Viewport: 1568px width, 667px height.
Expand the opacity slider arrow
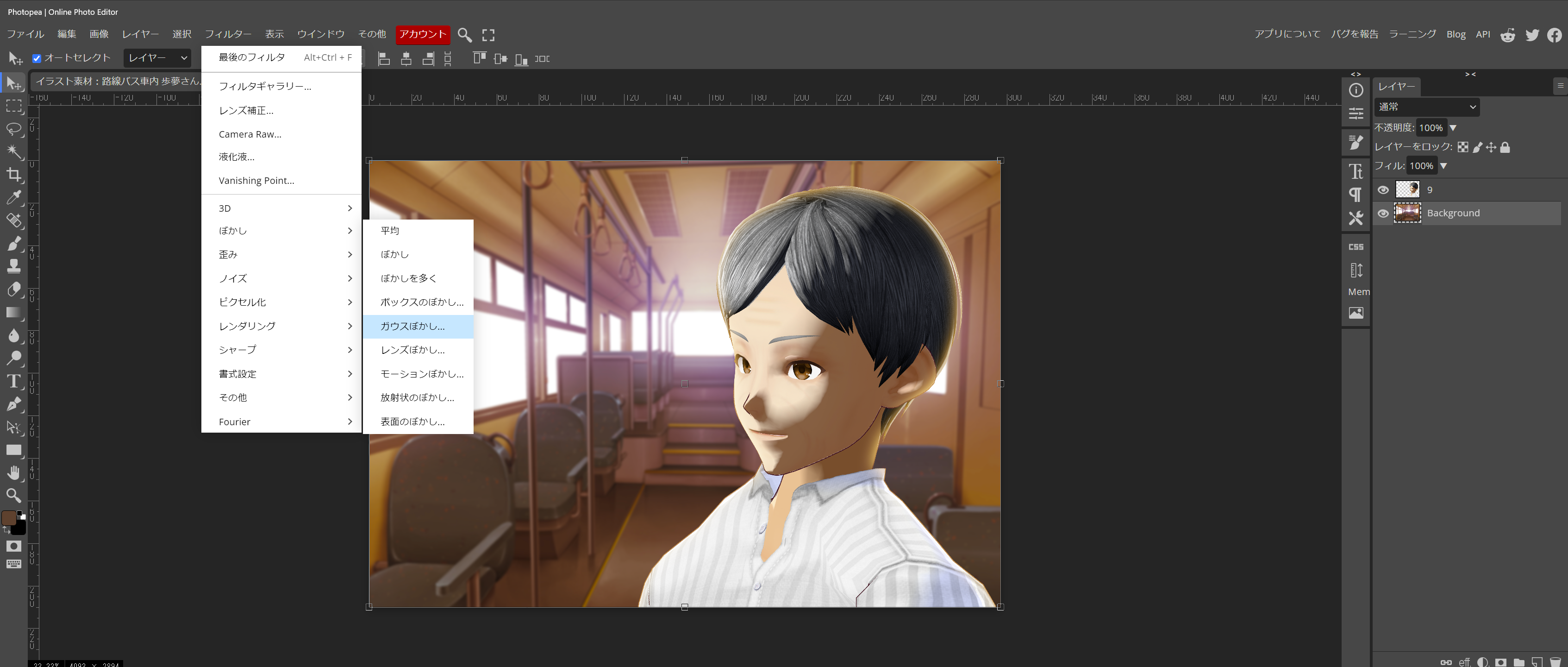(1453, 128)
